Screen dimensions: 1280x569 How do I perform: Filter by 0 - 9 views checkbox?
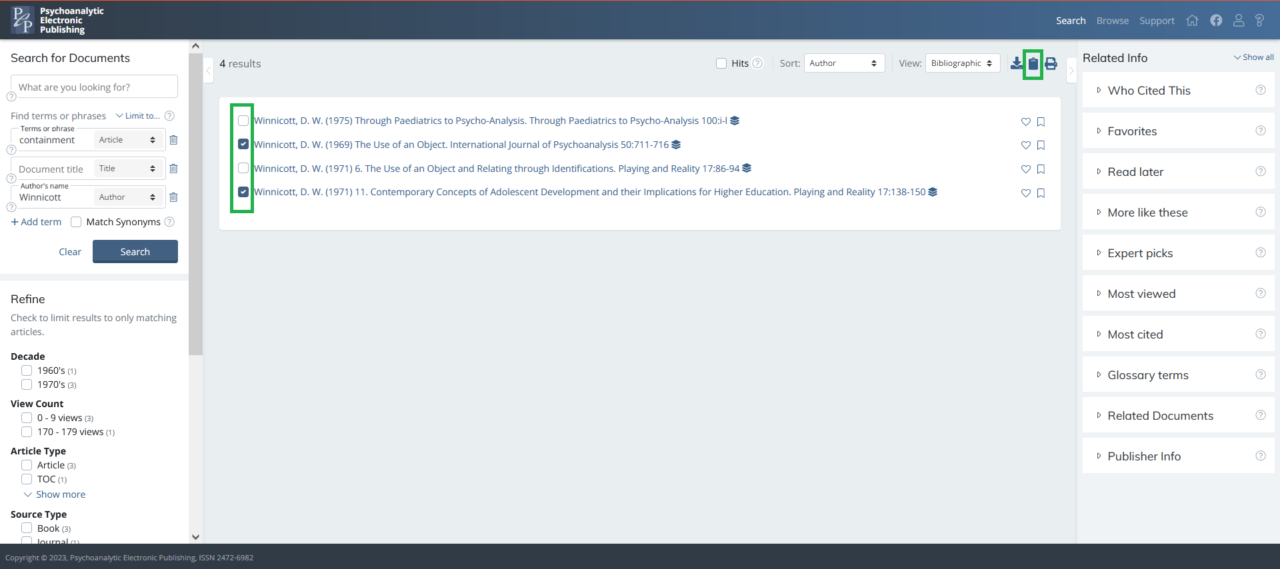point(27,418)
